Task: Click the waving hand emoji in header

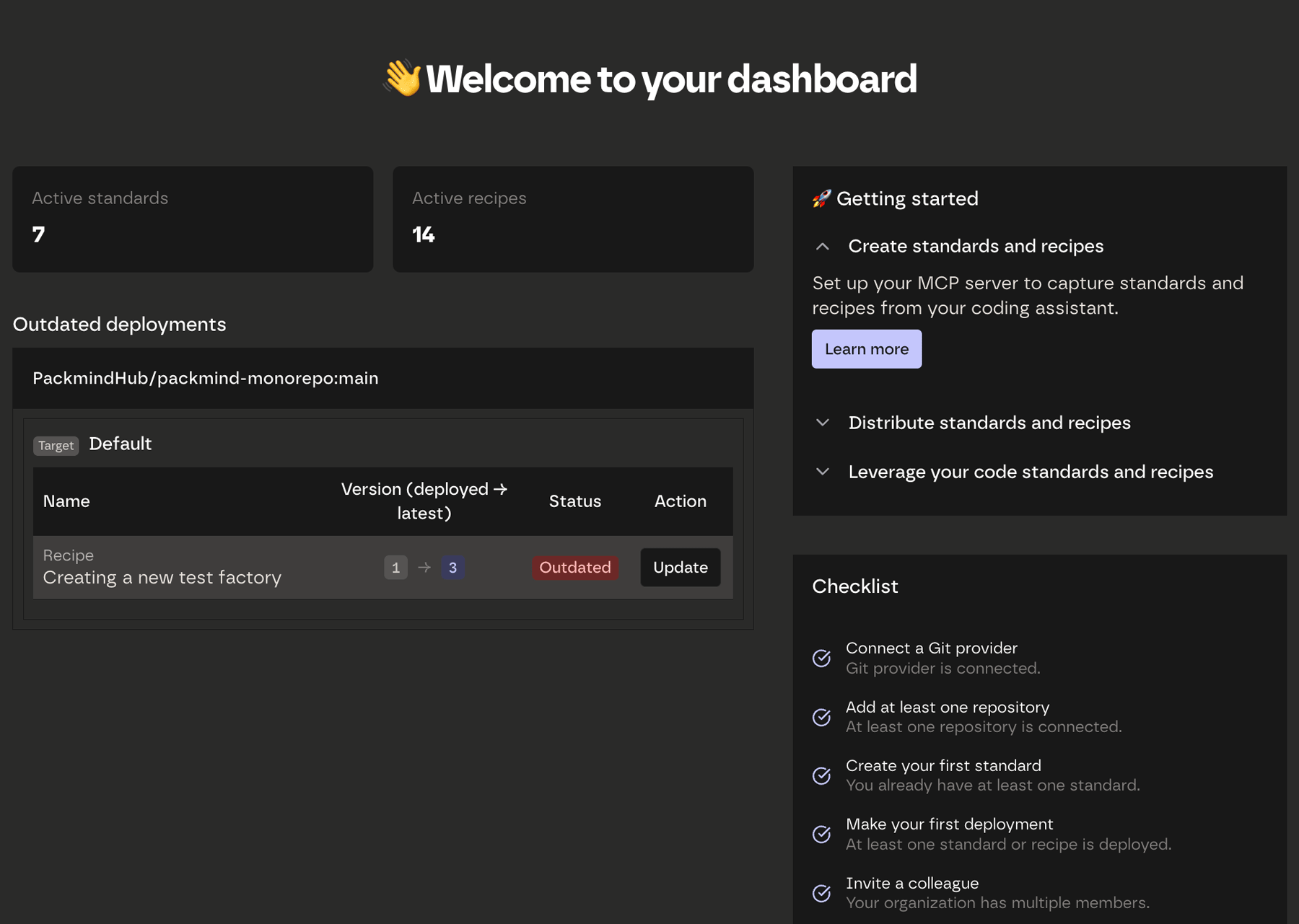Action: click(x=402, y=78)
